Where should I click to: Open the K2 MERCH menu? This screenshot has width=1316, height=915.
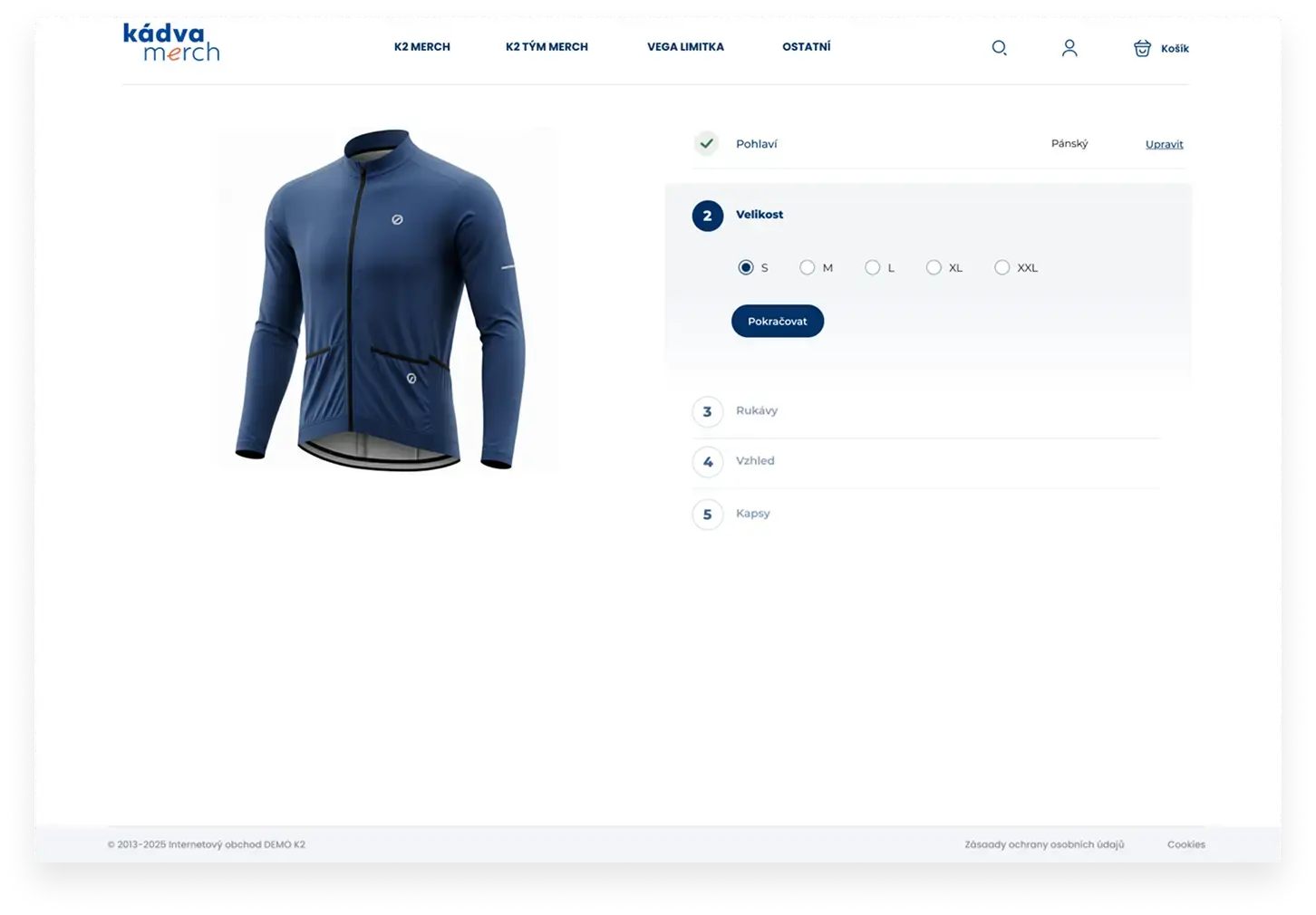[421, 47]
